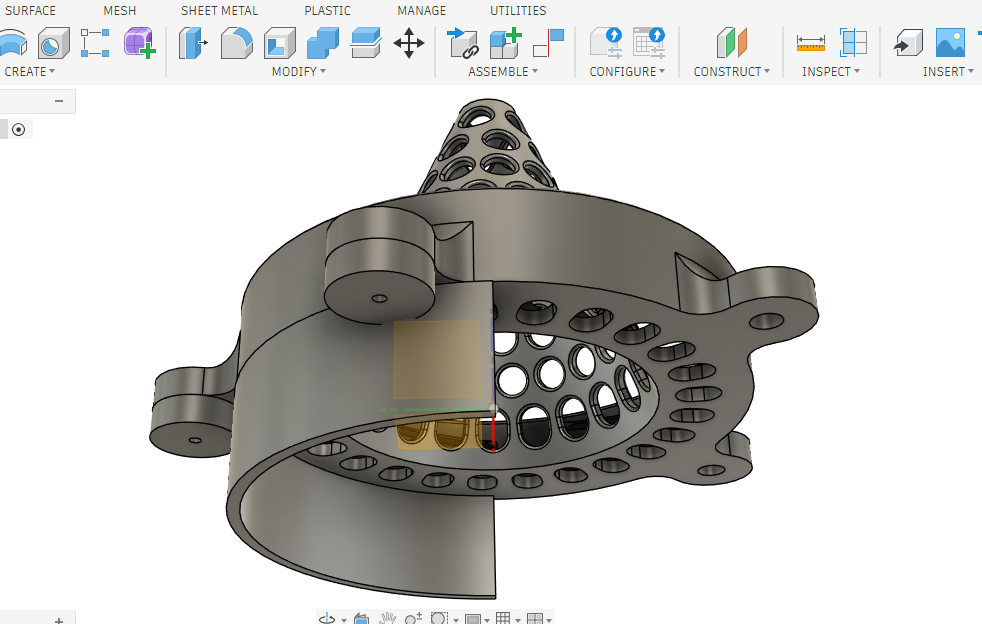Select the Hole tool in Create
Screen dimensions: 982x624
tap(53, 43)
